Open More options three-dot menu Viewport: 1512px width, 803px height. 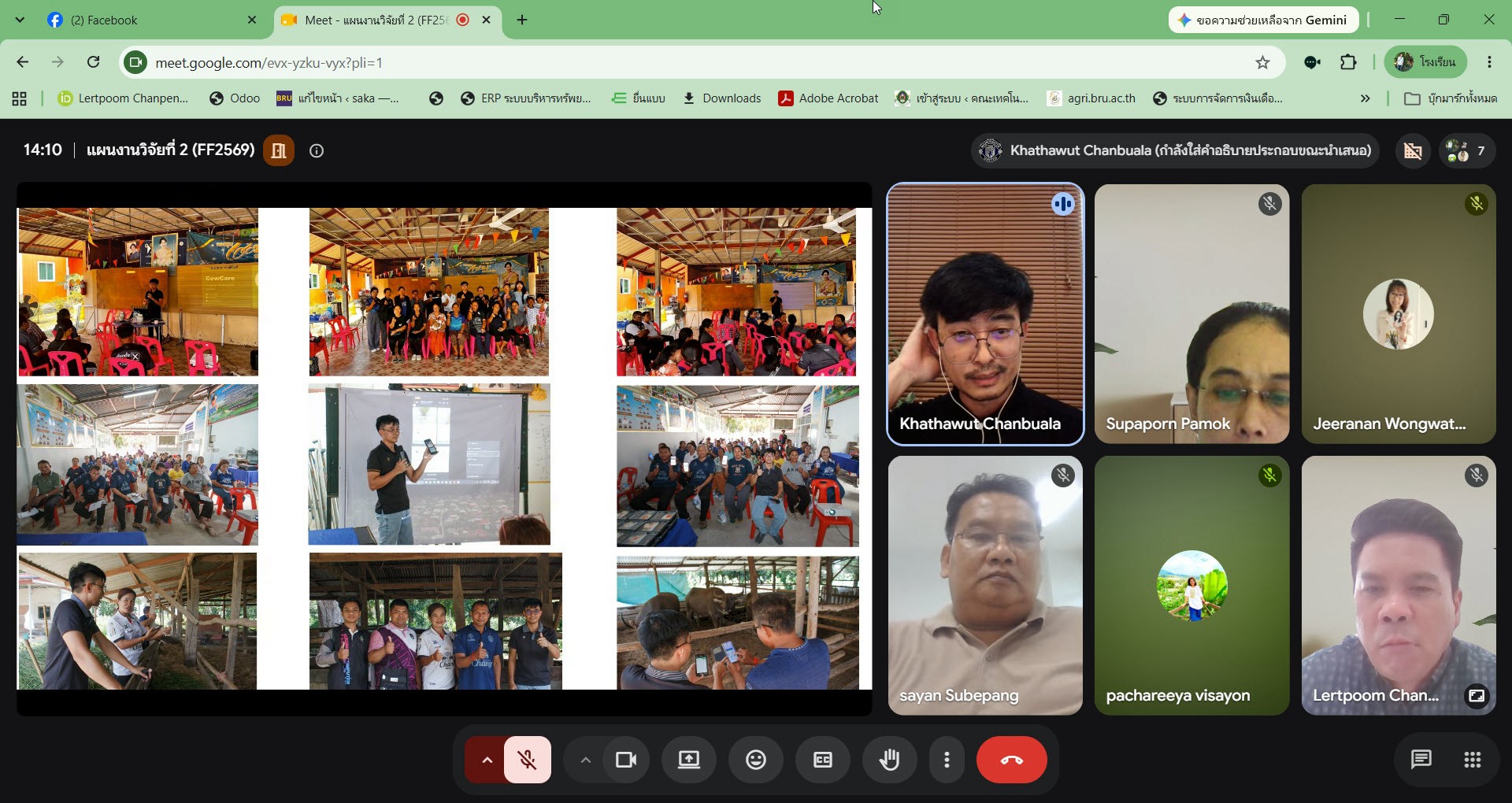(x=947, y=760)
